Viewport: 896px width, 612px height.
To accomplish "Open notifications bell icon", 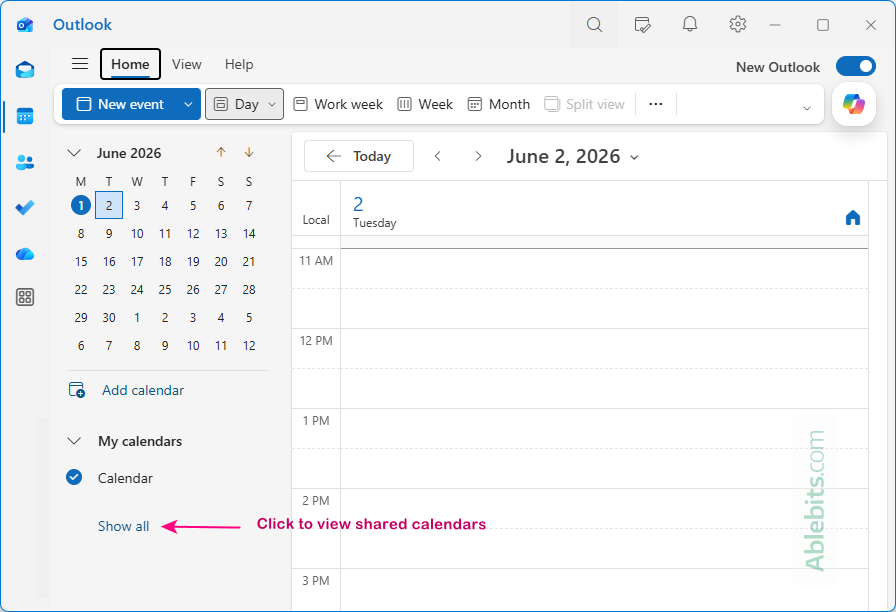I will [690, 25].
